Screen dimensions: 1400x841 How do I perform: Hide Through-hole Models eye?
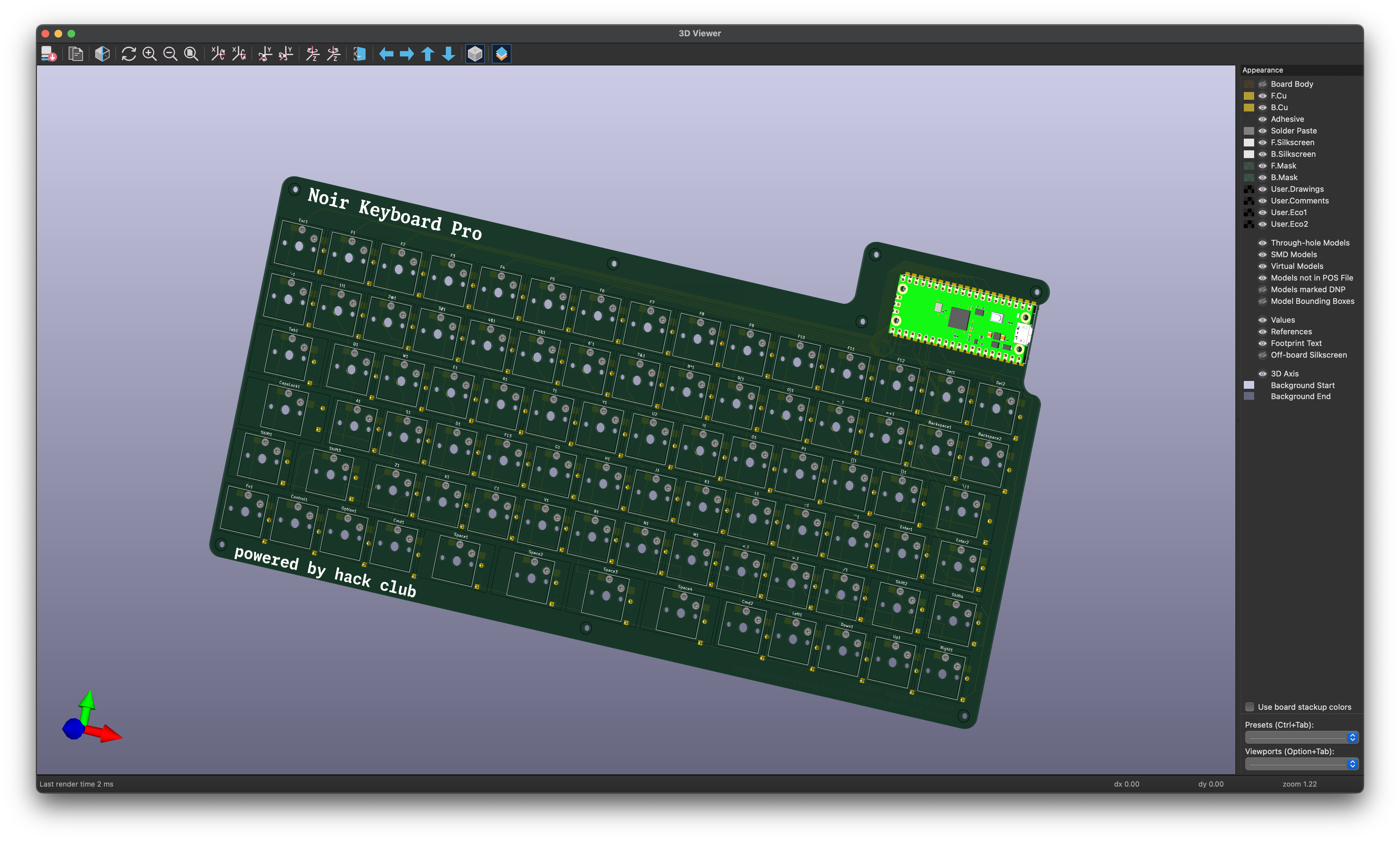point(1262,243)
